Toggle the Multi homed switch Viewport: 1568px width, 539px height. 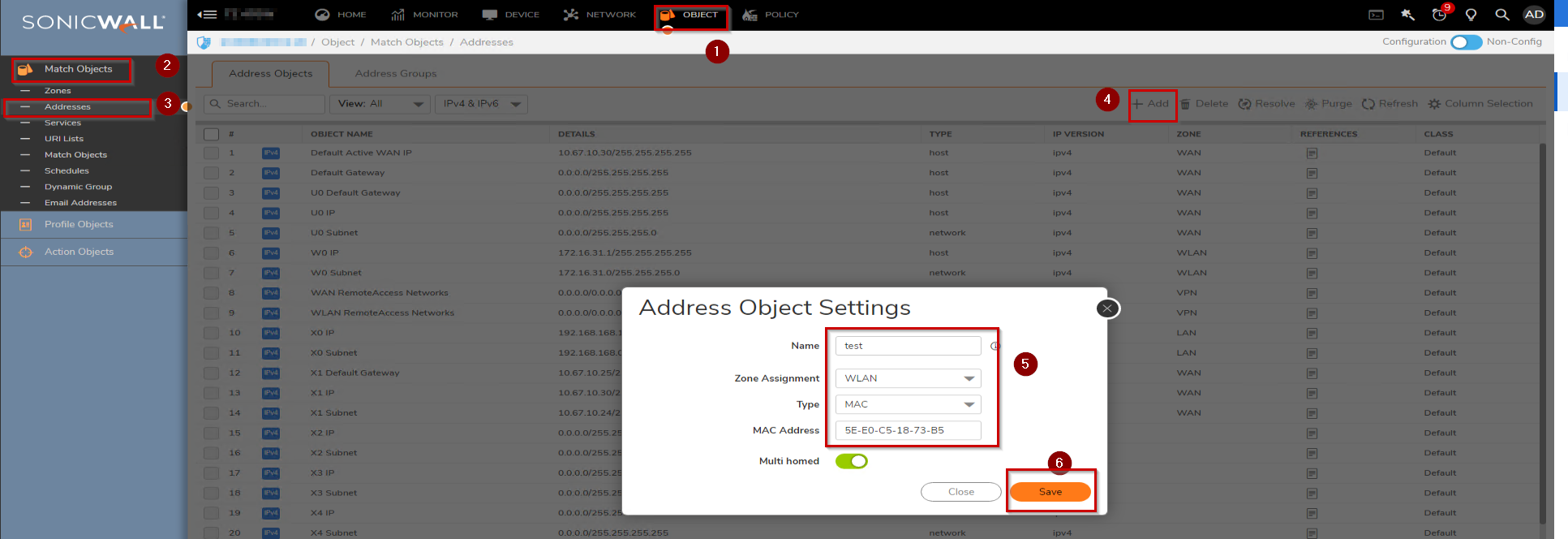click(x=851, y=461)
